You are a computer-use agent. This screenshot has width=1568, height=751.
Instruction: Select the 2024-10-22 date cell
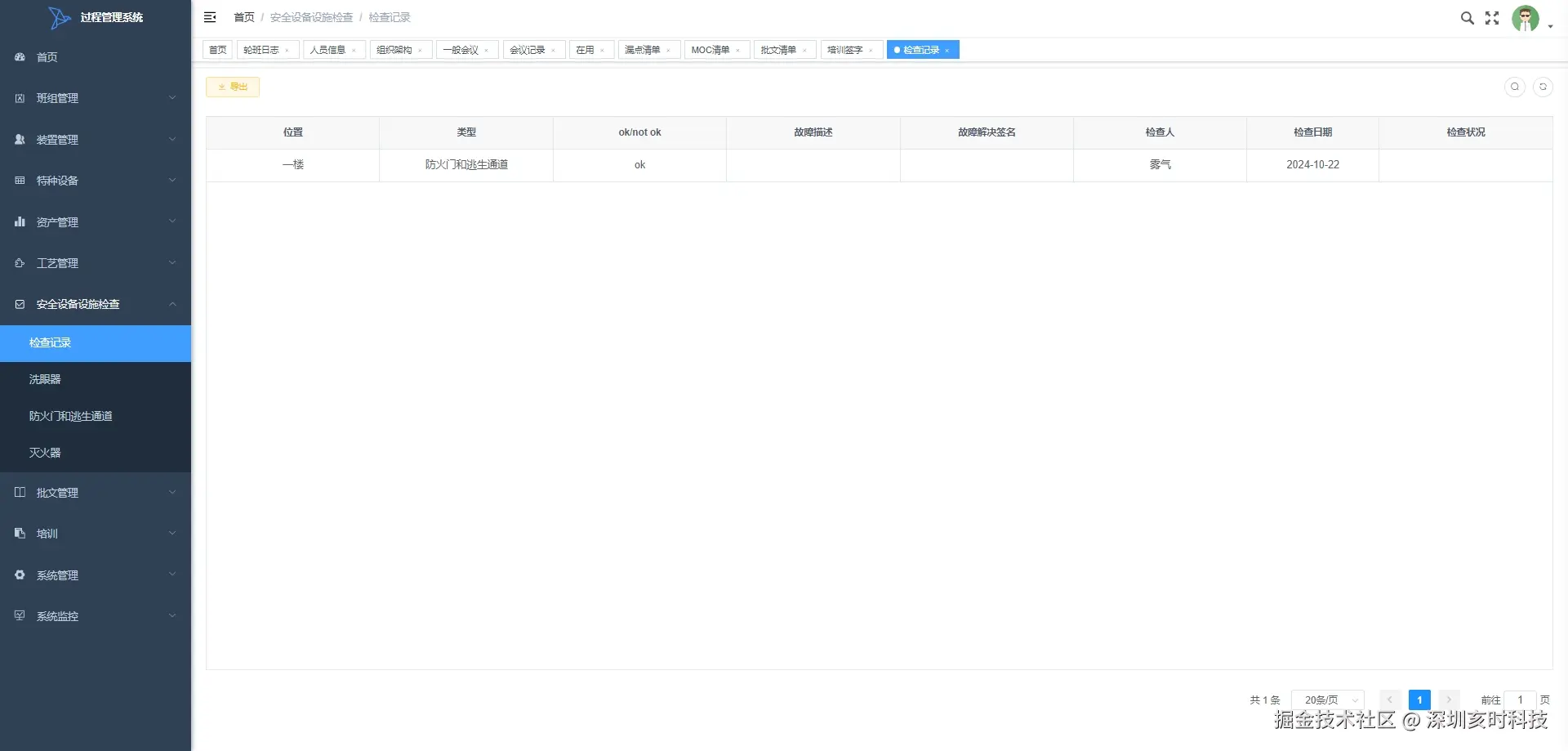pyautogui.click(x=1313, y=165)
